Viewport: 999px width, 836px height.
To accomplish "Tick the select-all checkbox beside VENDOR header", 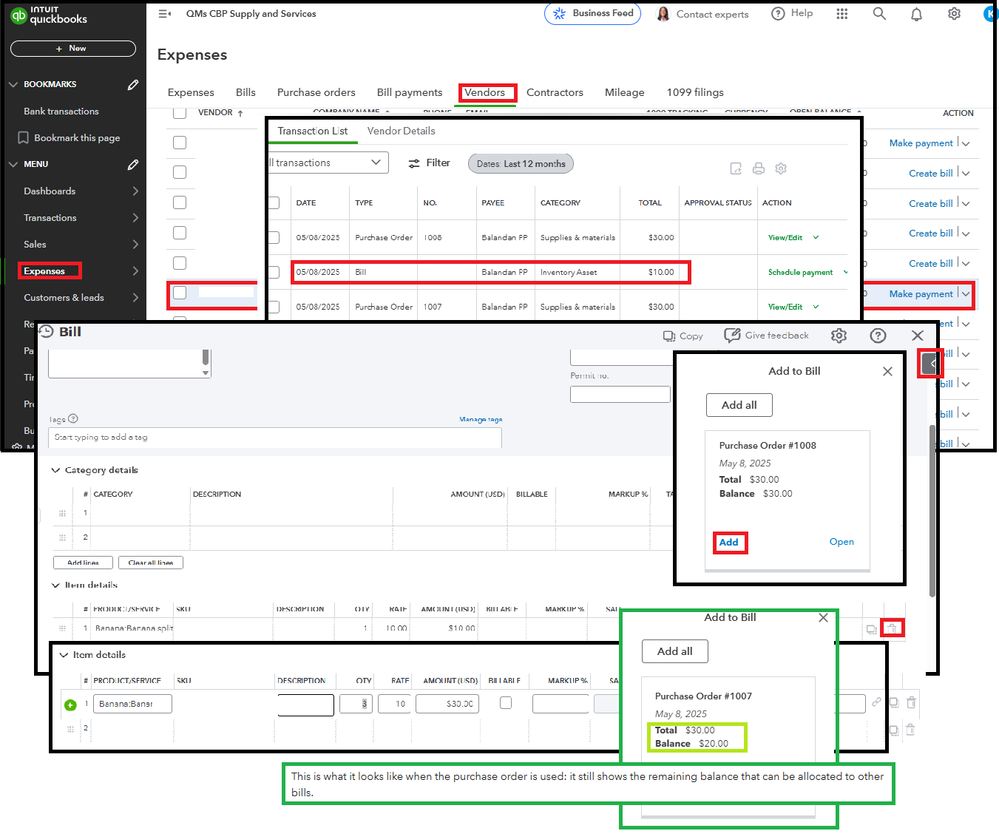I will [180, 113].
